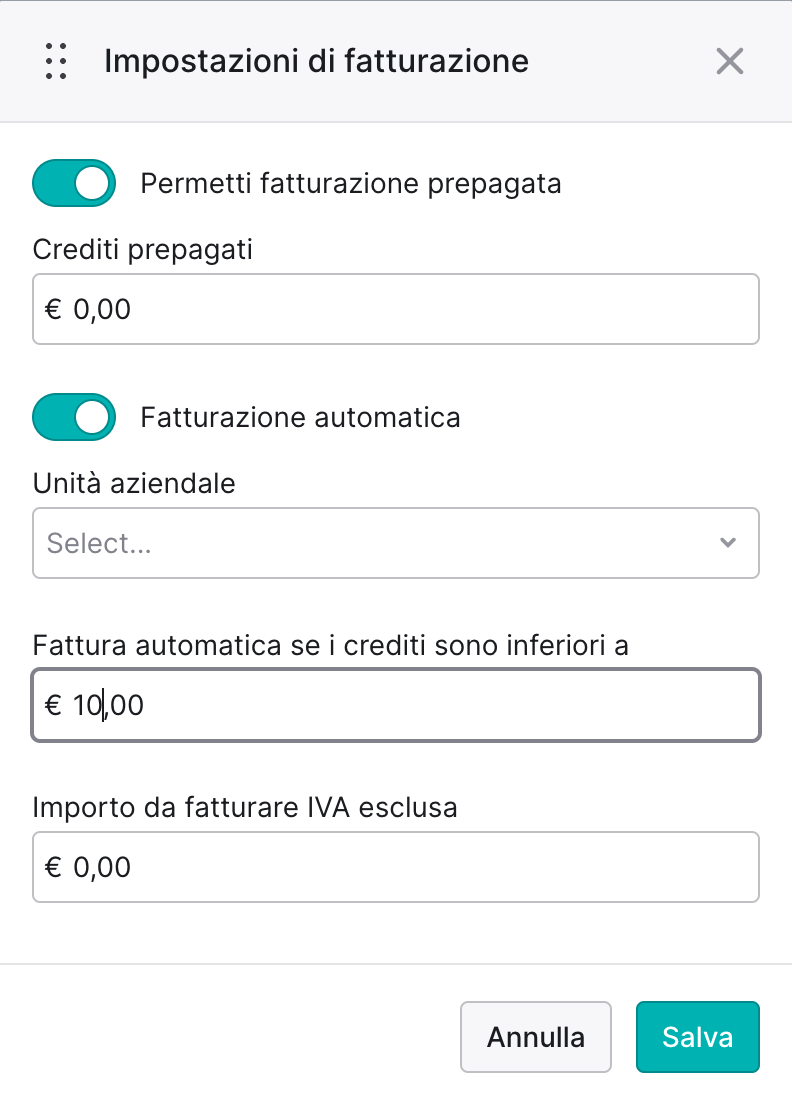Close the Impostazioni di fatturazione dialog

click(x=729, y=61)
